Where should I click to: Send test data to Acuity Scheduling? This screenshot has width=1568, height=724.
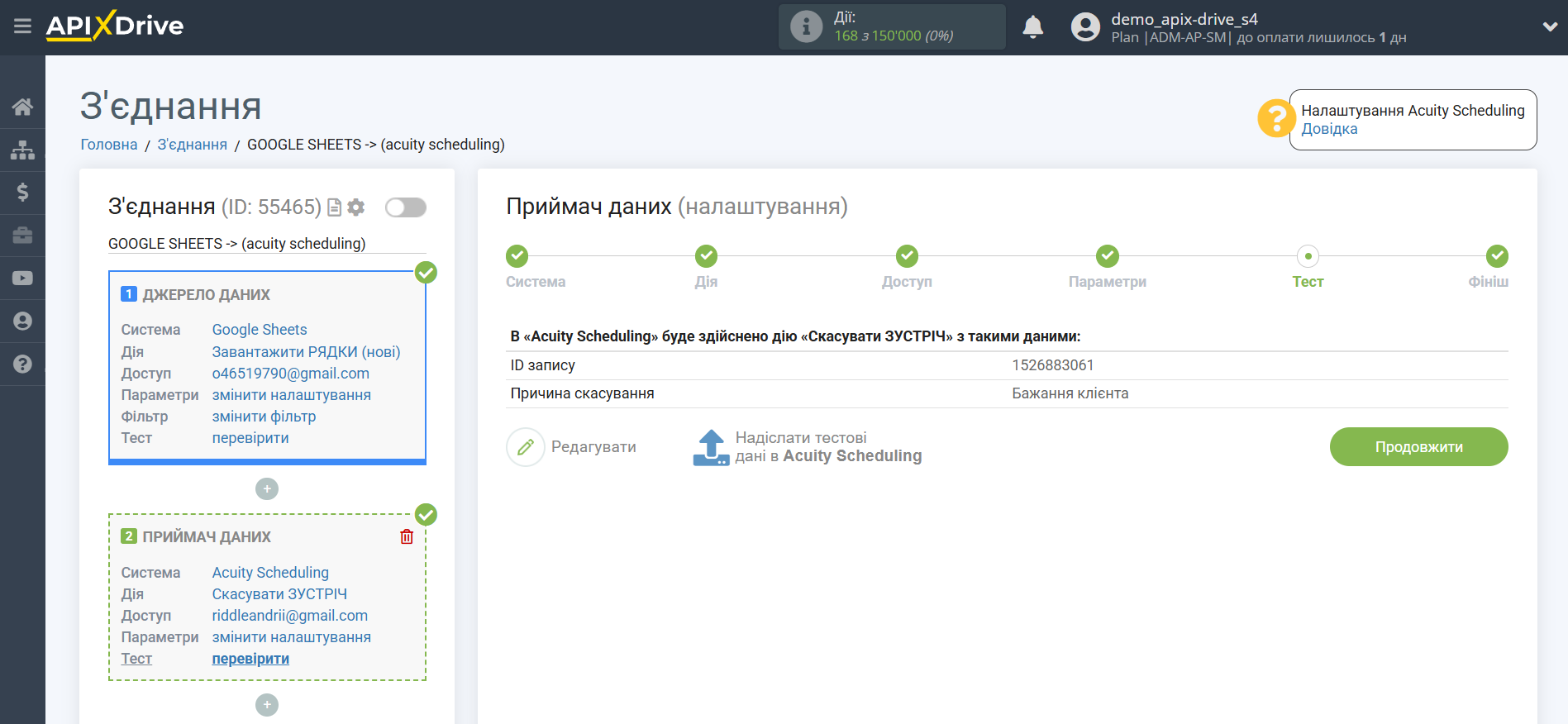click(x=807, y=447)
